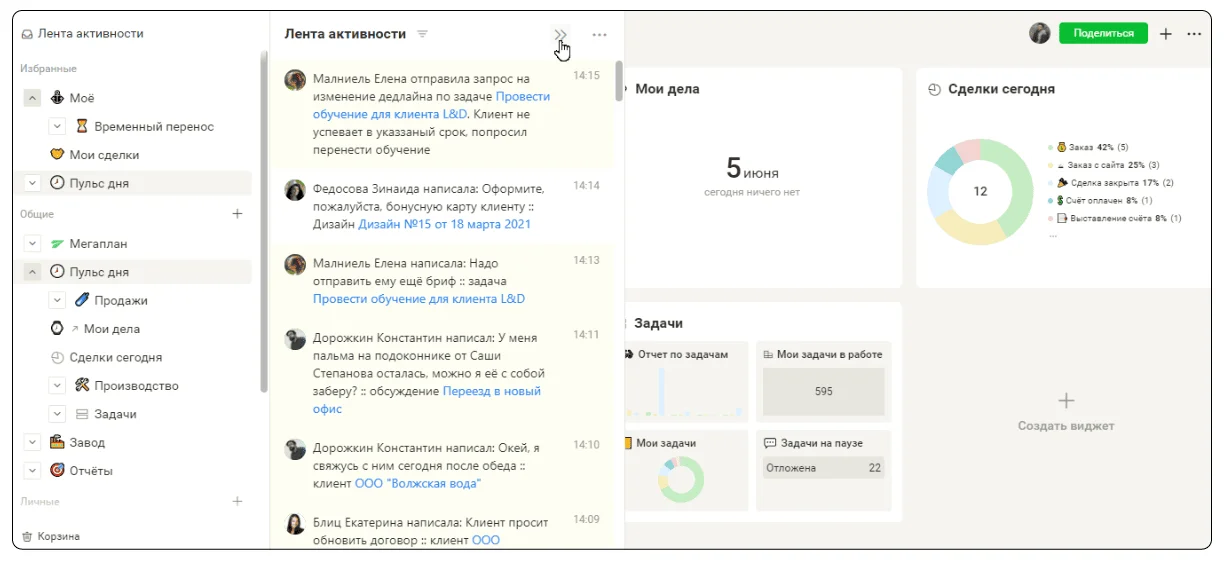Click the tools icon of Производство
This screenshot has height=563, width=1224.
[82, 385]
